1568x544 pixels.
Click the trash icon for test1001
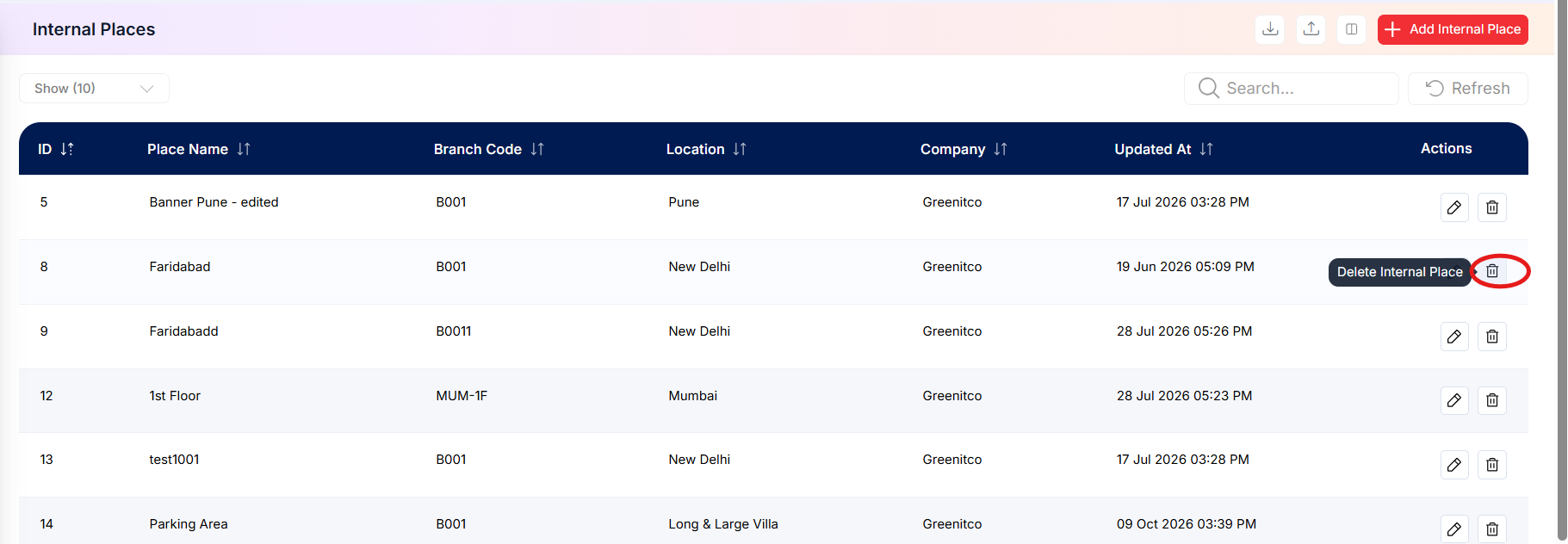(x=1492, y=465)
